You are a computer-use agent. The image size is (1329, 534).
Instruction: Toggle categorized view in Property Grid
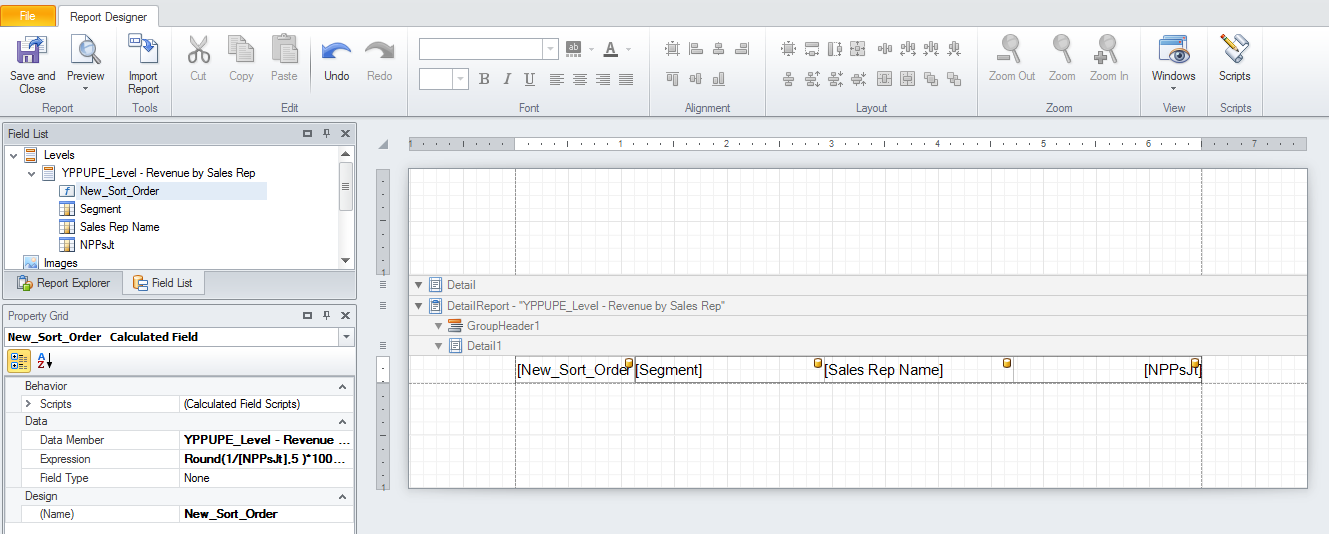coord(19,361)
